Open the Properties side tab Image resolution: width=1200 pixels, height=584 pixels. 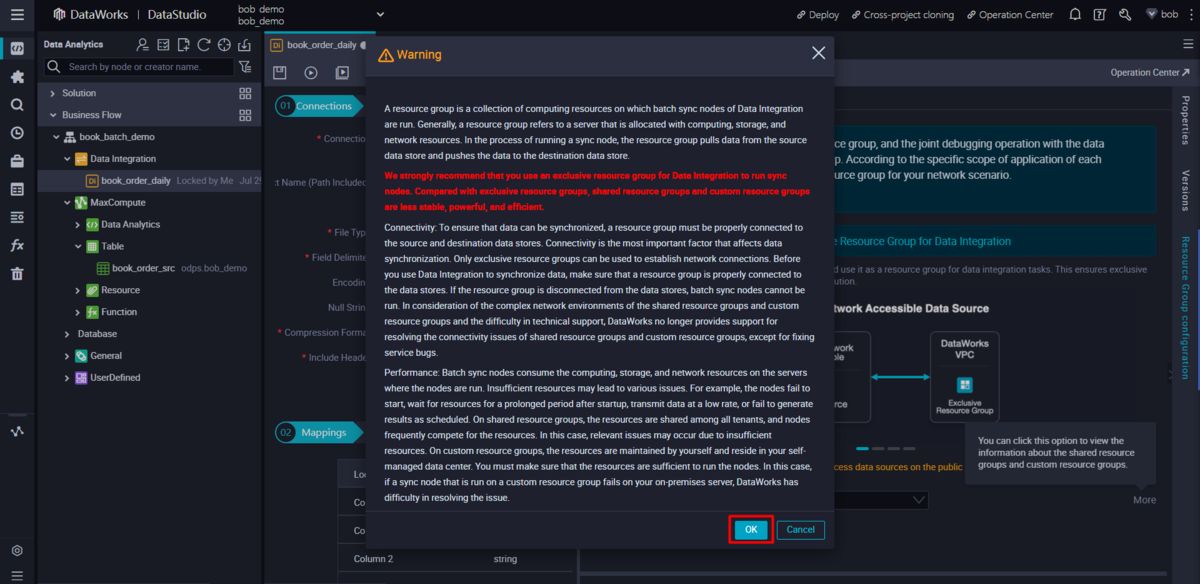[x=1186, y=120]
